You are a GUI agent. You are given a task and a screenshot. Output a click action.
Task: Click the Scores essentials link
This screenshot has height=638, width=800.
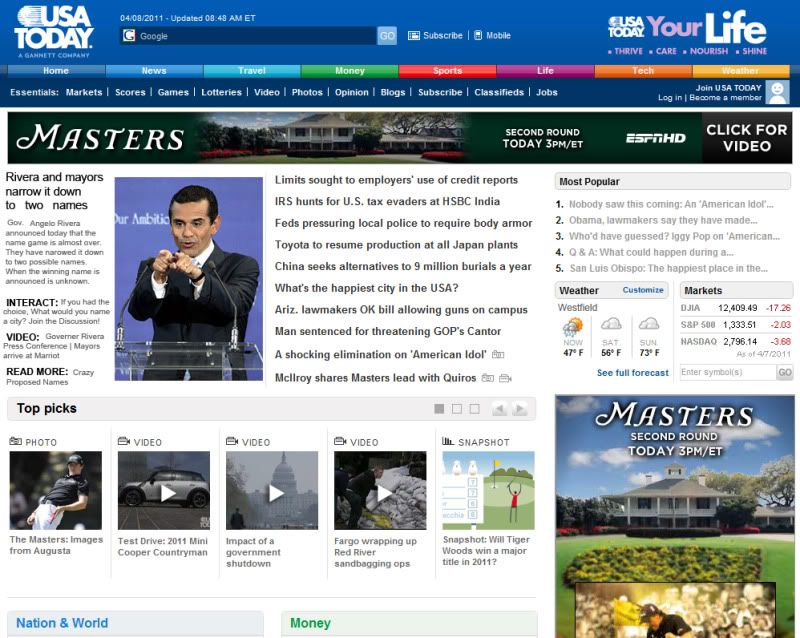[130, 92]
